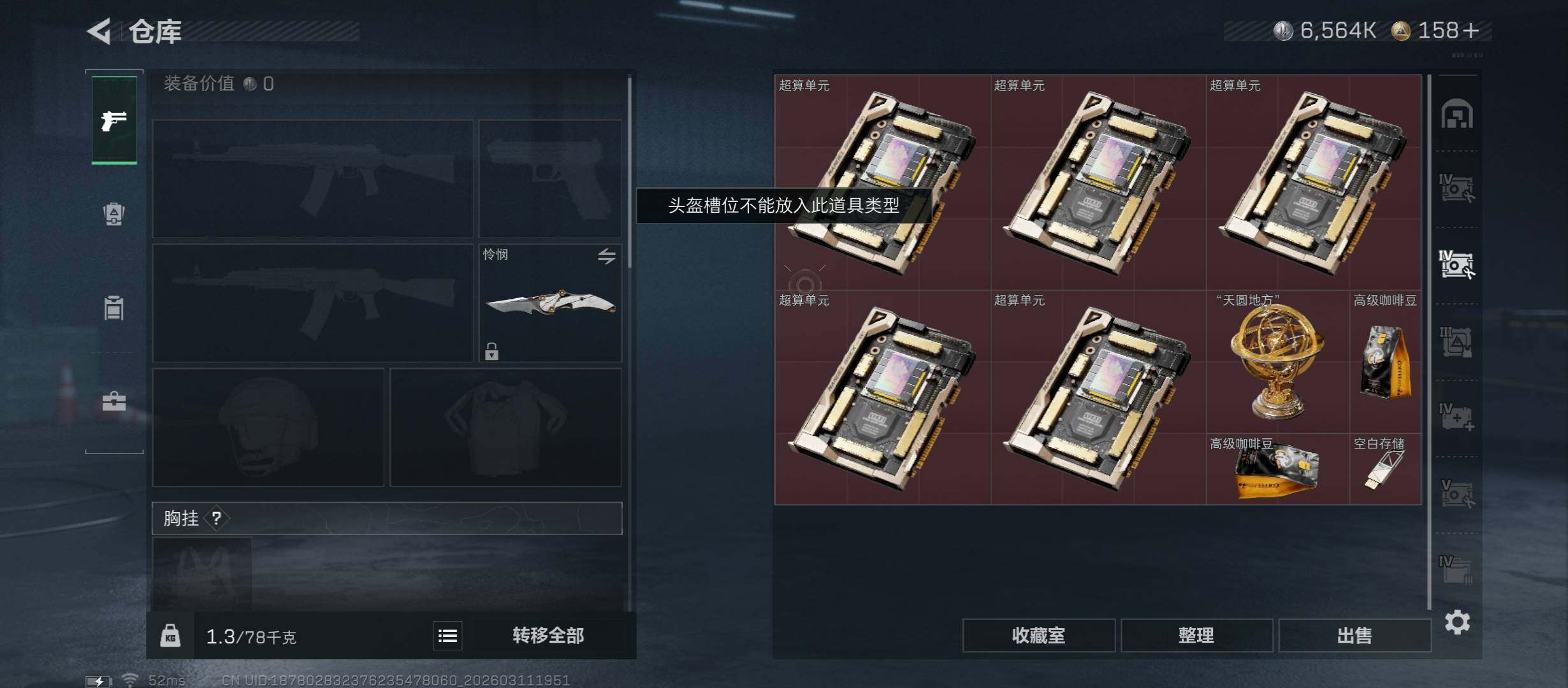Viewport: 1568px width, 688px height.
Task: Open the briefcase tab in left sidebar
Action: click(114, 401)
